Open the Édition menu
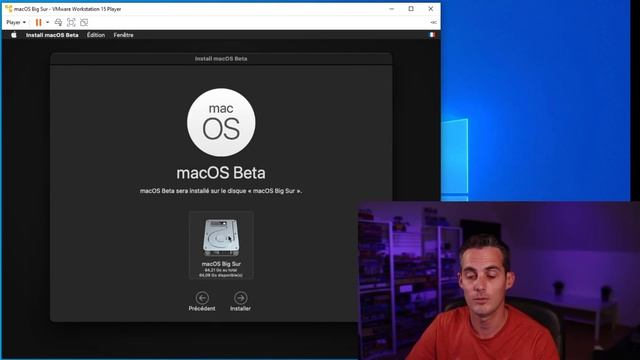 [96, 35]
